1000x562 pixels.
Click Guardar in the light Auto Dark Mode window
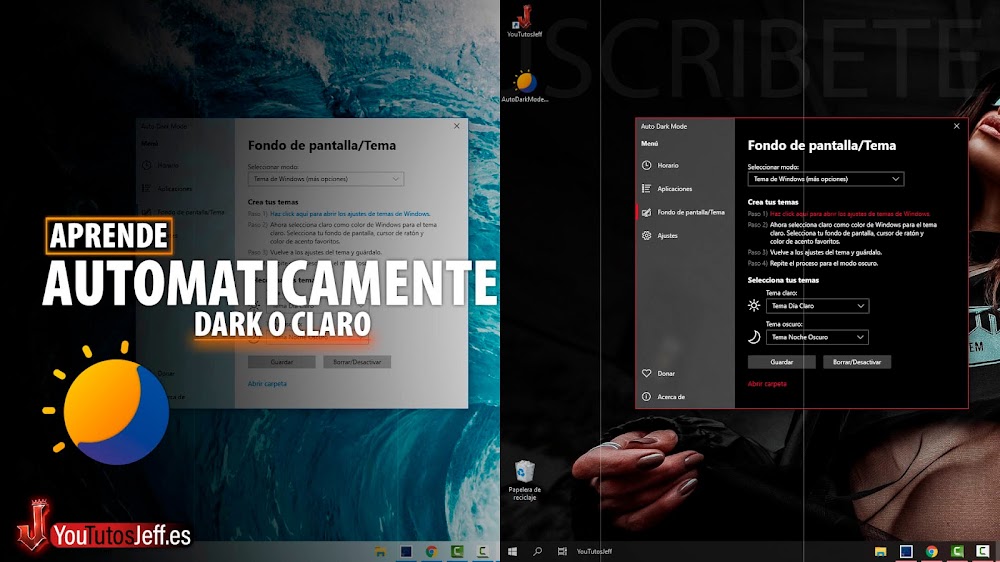(x=281, y=362)
